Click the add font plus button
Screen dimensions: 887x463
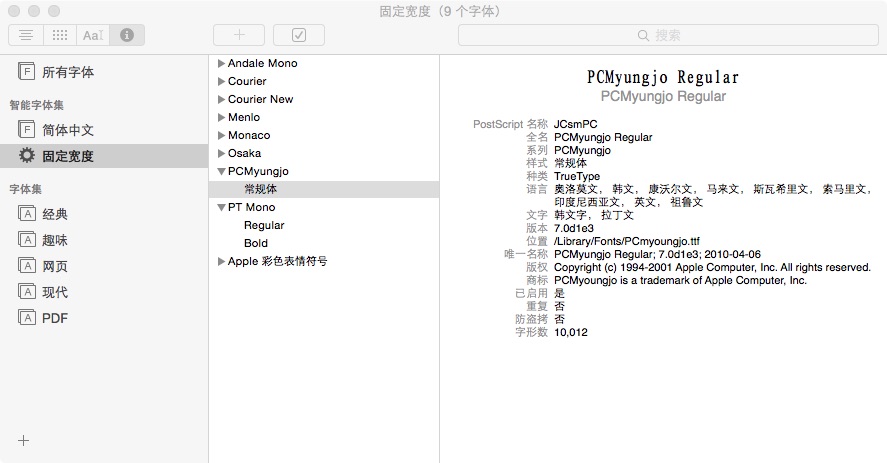239,35
